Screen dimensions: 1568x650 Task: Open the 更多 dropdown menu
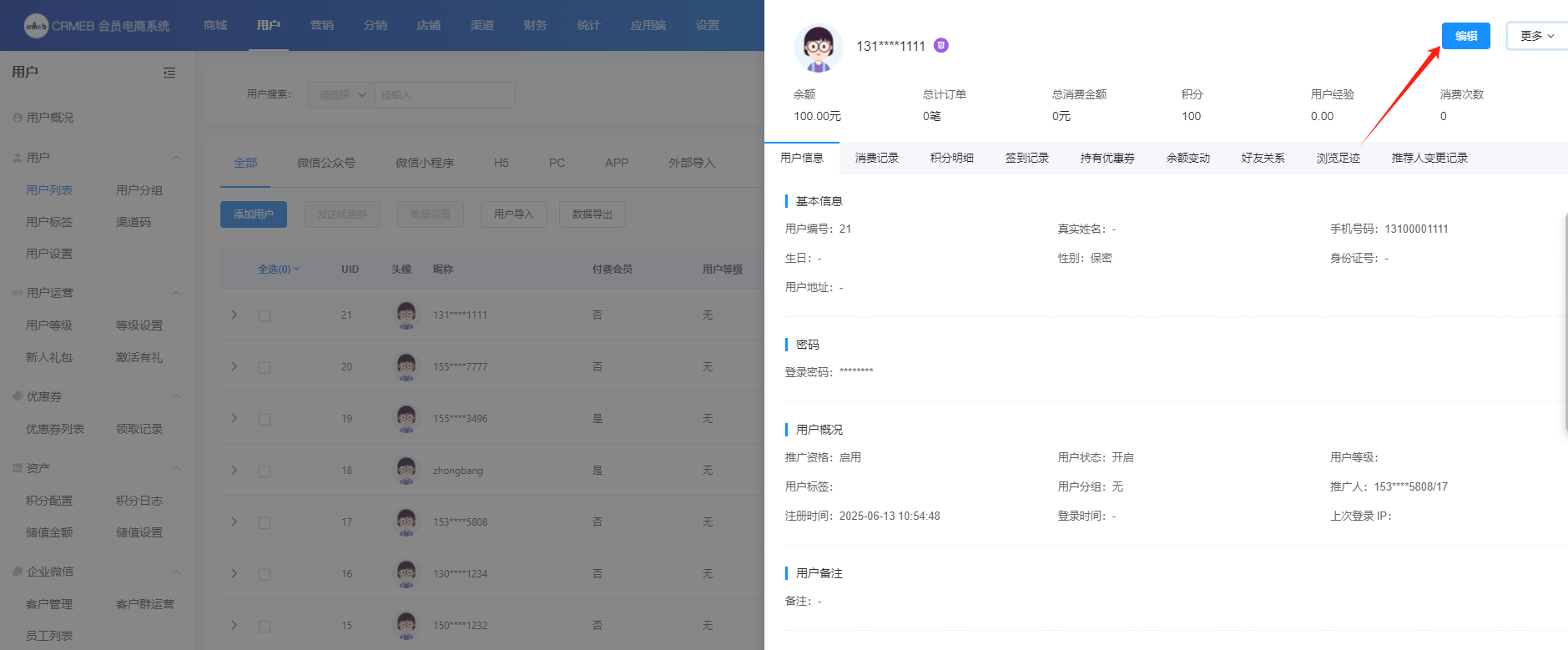click(1536, 36)
